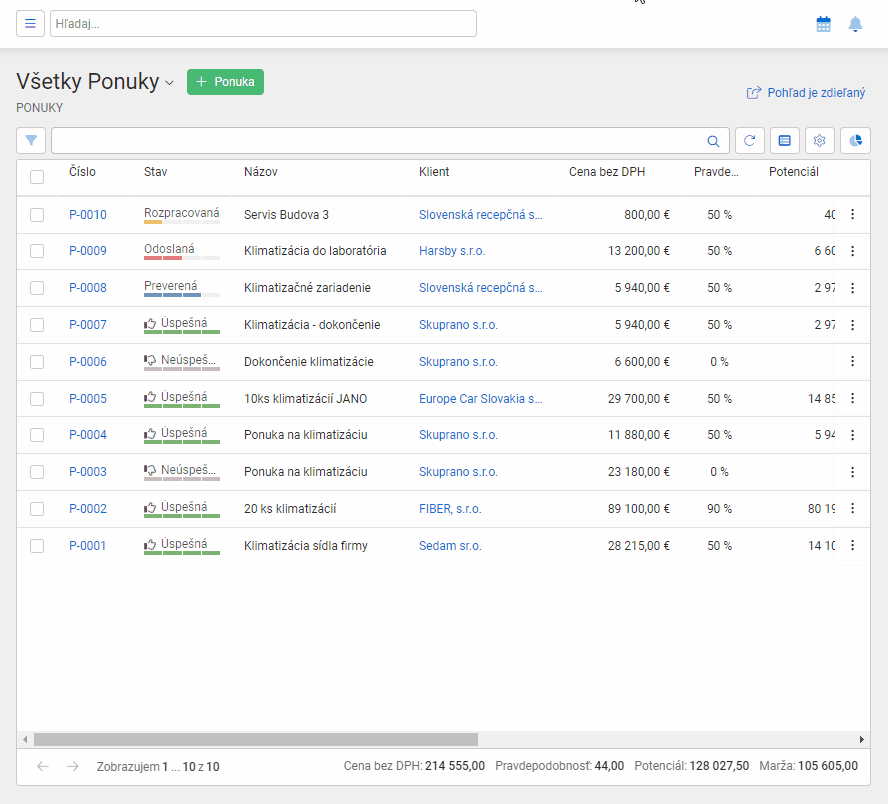Sort by Potenciál column header
This screenshot has width=888, height=804.
click(x=793, y=172)
